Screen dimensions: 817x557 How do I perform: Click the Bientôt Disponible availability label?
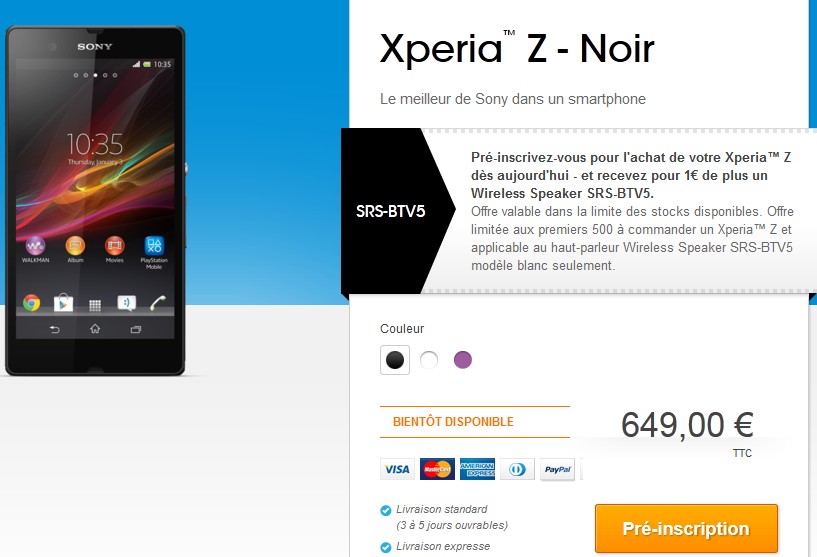pos(453,422)
